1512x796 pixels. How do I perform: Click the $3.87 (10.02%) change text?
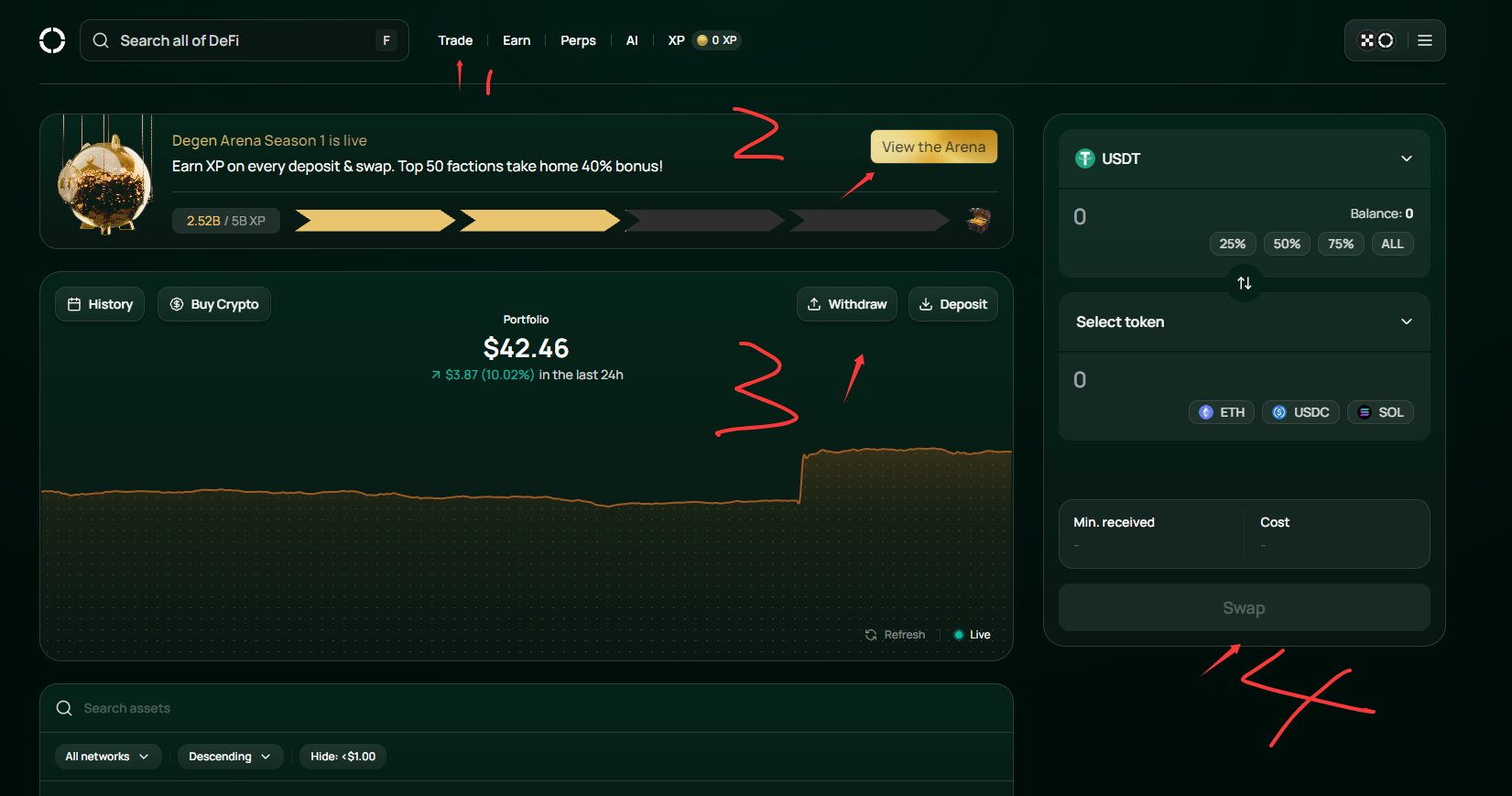pyautogui.click(x=490, y=375)
